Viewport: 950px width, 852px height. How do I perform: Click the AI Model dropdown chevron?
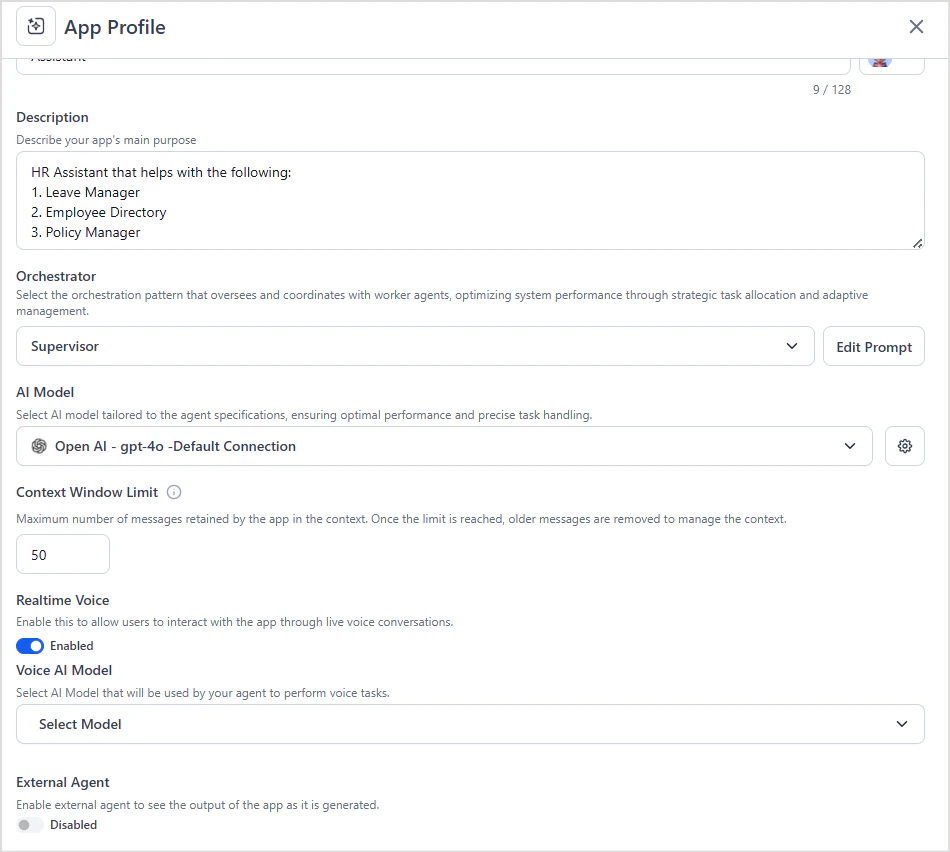point(850,446)
